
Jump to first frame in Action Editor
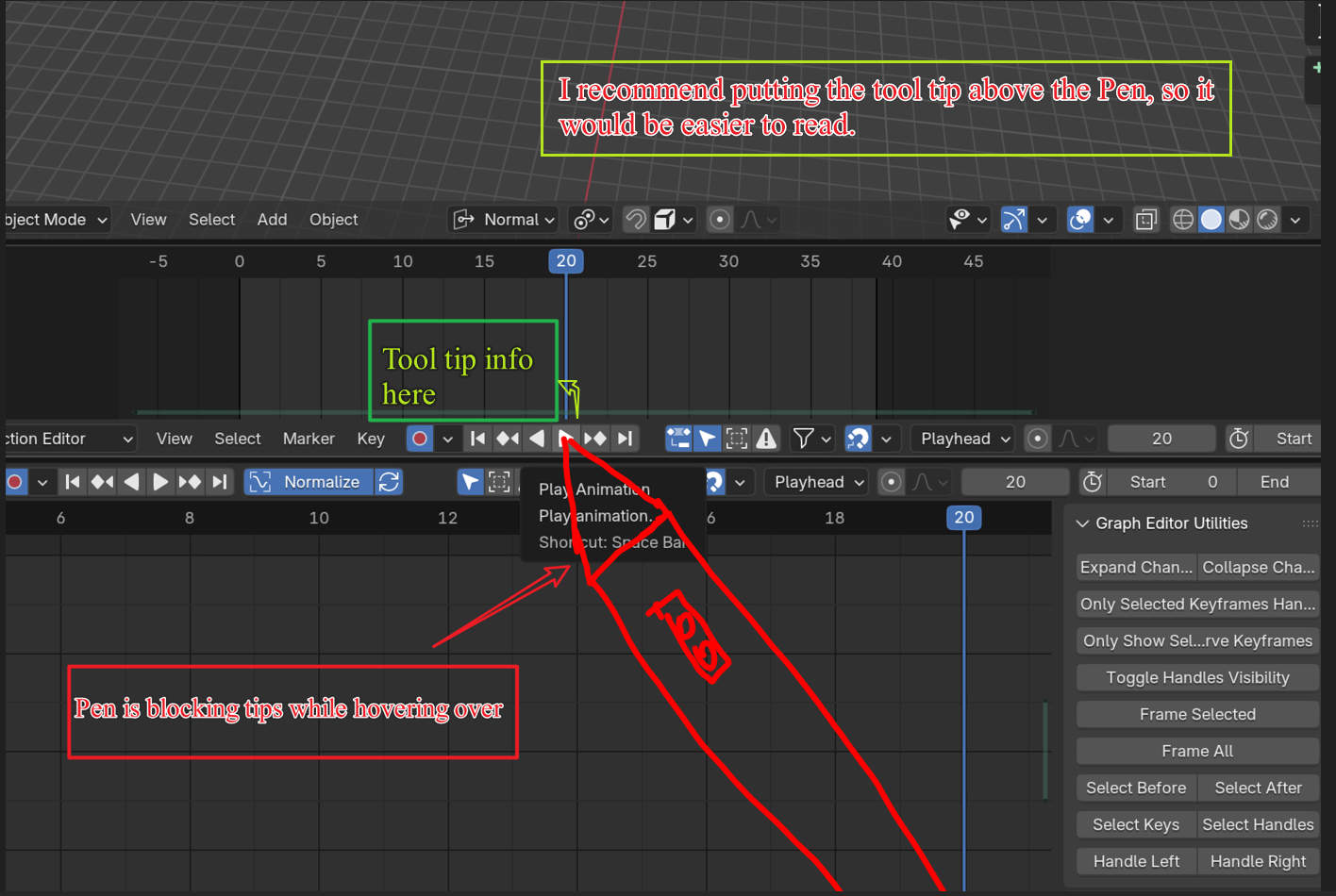tap(478, 439)
